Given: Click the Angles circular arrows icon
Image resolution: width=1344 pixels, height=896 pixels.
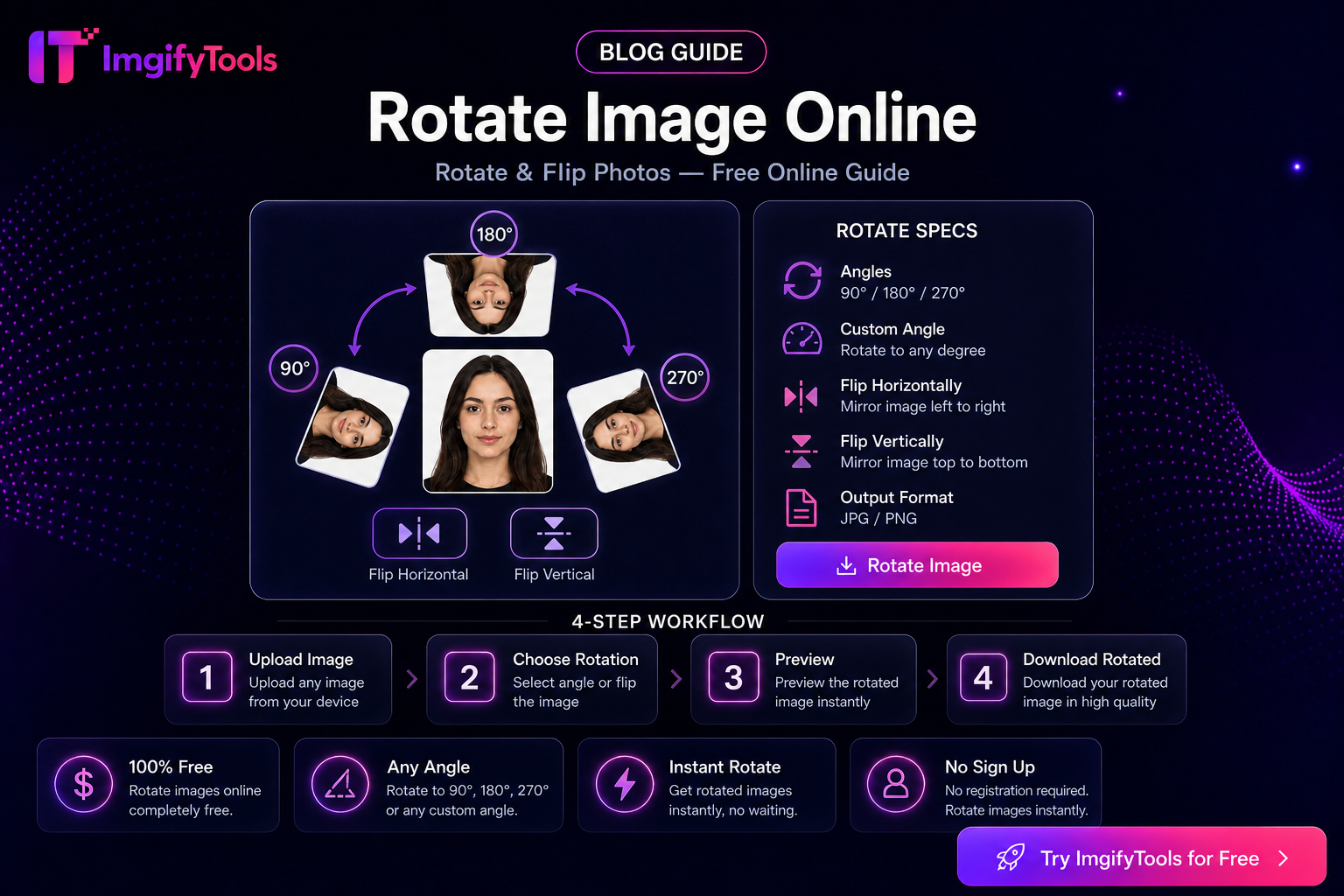Looking at the screenshot, I should click(x=802, y=281).
